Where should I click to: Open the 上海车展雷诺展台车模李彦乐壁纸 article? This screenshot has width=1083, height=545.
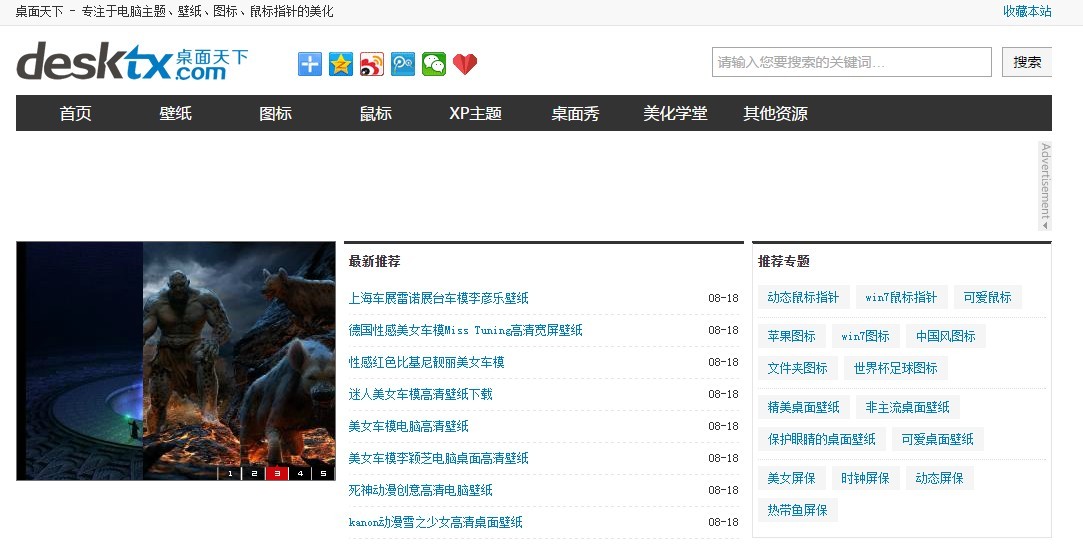pyautogui.click(x=438, y=298)
